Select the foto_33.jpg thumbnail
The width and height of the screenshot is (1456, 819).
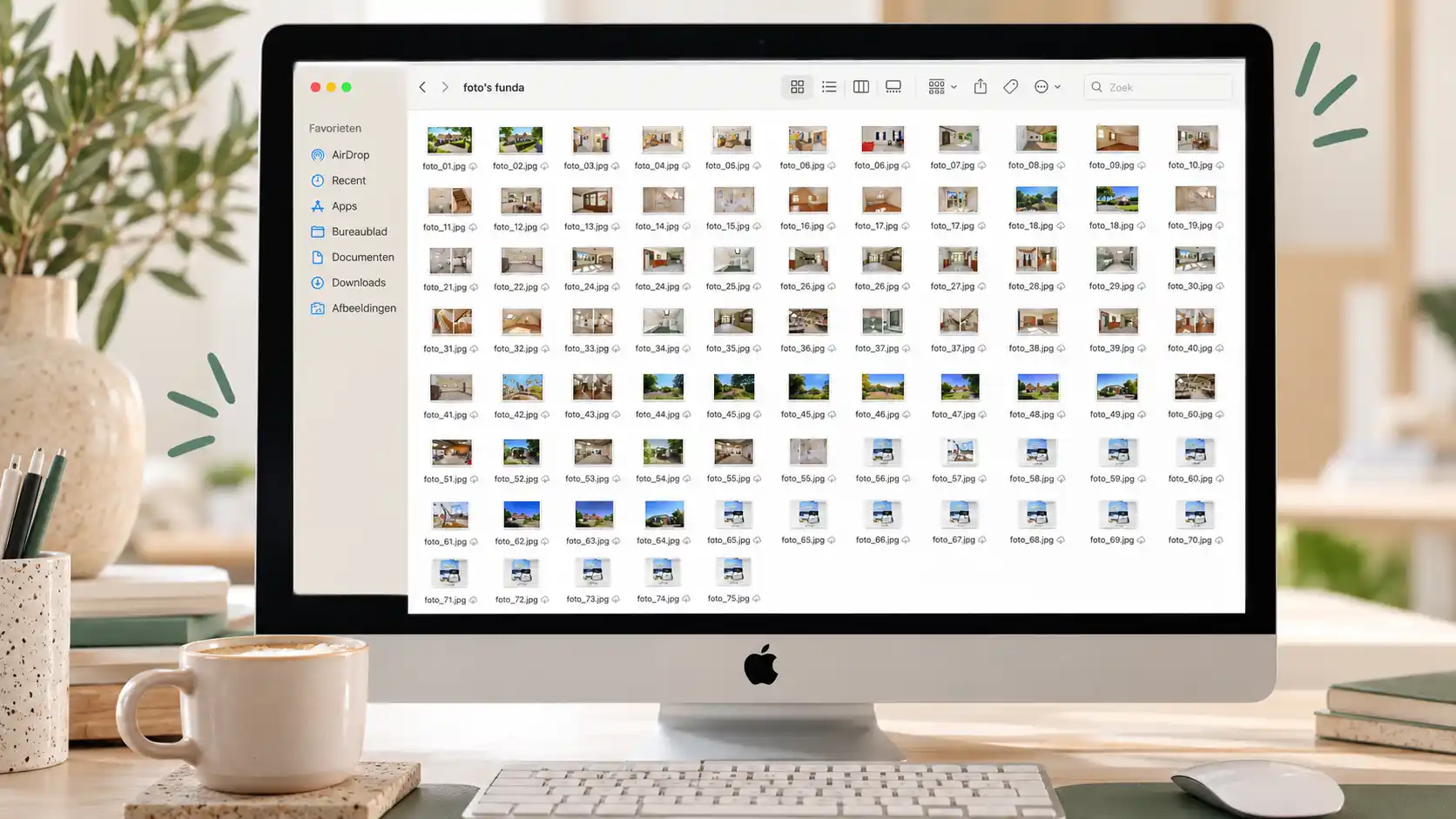592,321
